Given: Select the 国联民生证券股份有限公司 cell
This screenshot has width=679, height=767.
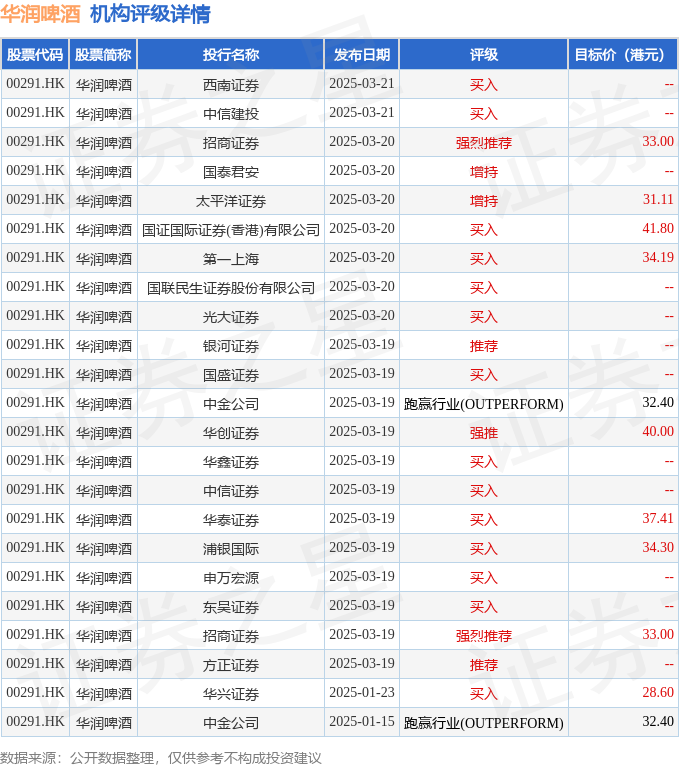Looking at the screenshot, I should [231, 288].
